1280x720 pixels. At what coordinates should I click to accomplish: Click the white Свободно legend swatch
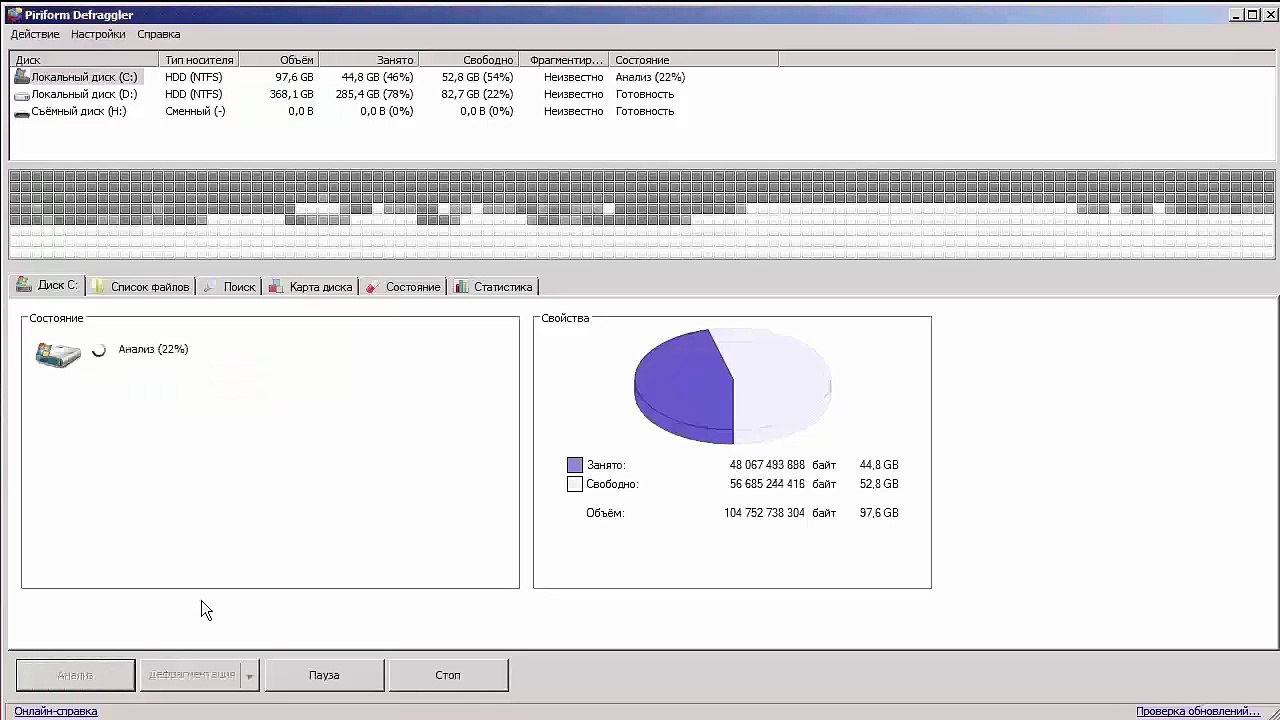tap(575, 484)
